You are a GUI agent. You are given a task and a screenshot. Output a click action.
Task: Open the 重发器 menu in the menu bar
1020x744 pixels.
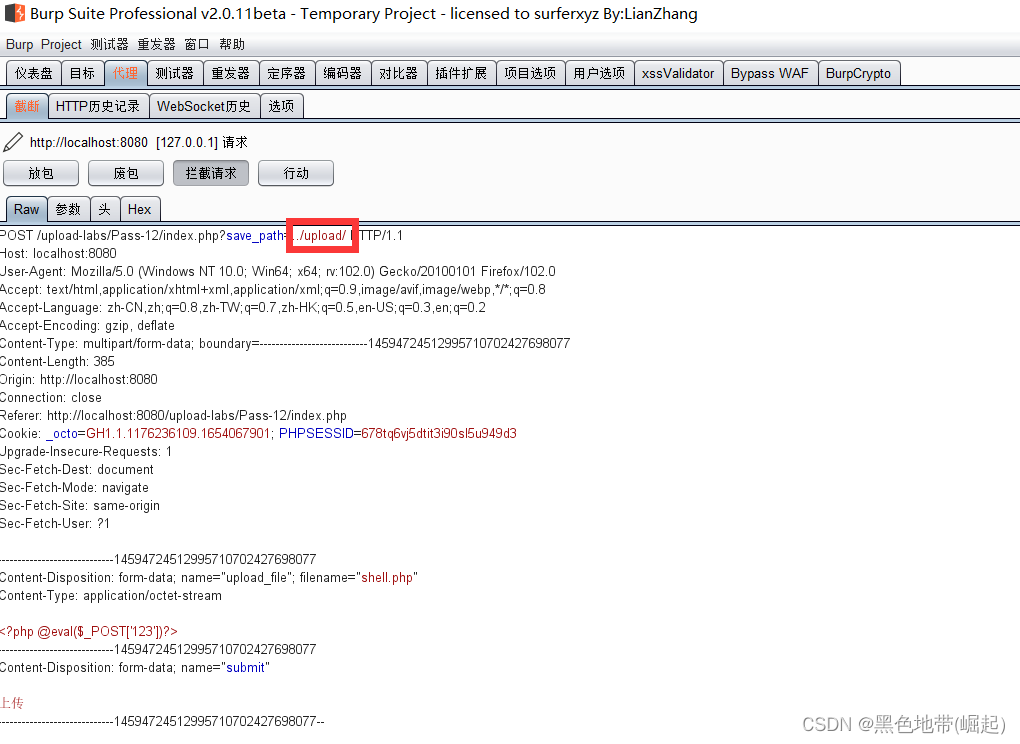[156, 44]
